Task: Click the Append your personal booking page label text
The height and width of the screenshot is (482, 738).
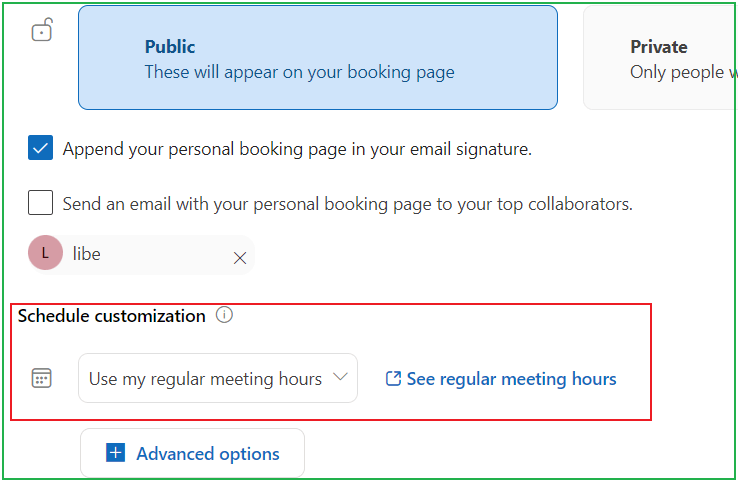Action: click(297, 149)
